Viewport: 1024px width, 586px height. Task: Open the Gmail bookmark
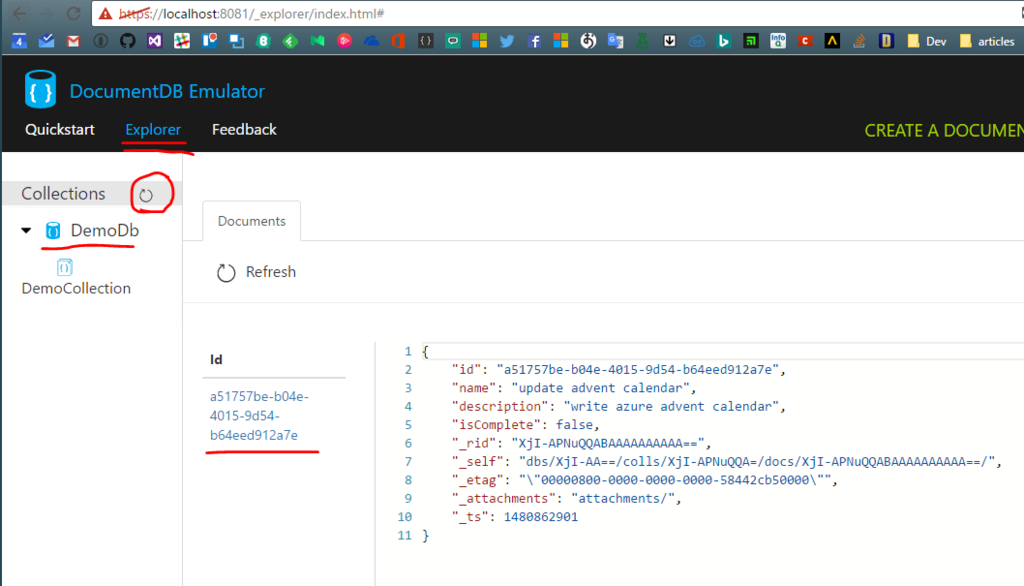[73, 41]
